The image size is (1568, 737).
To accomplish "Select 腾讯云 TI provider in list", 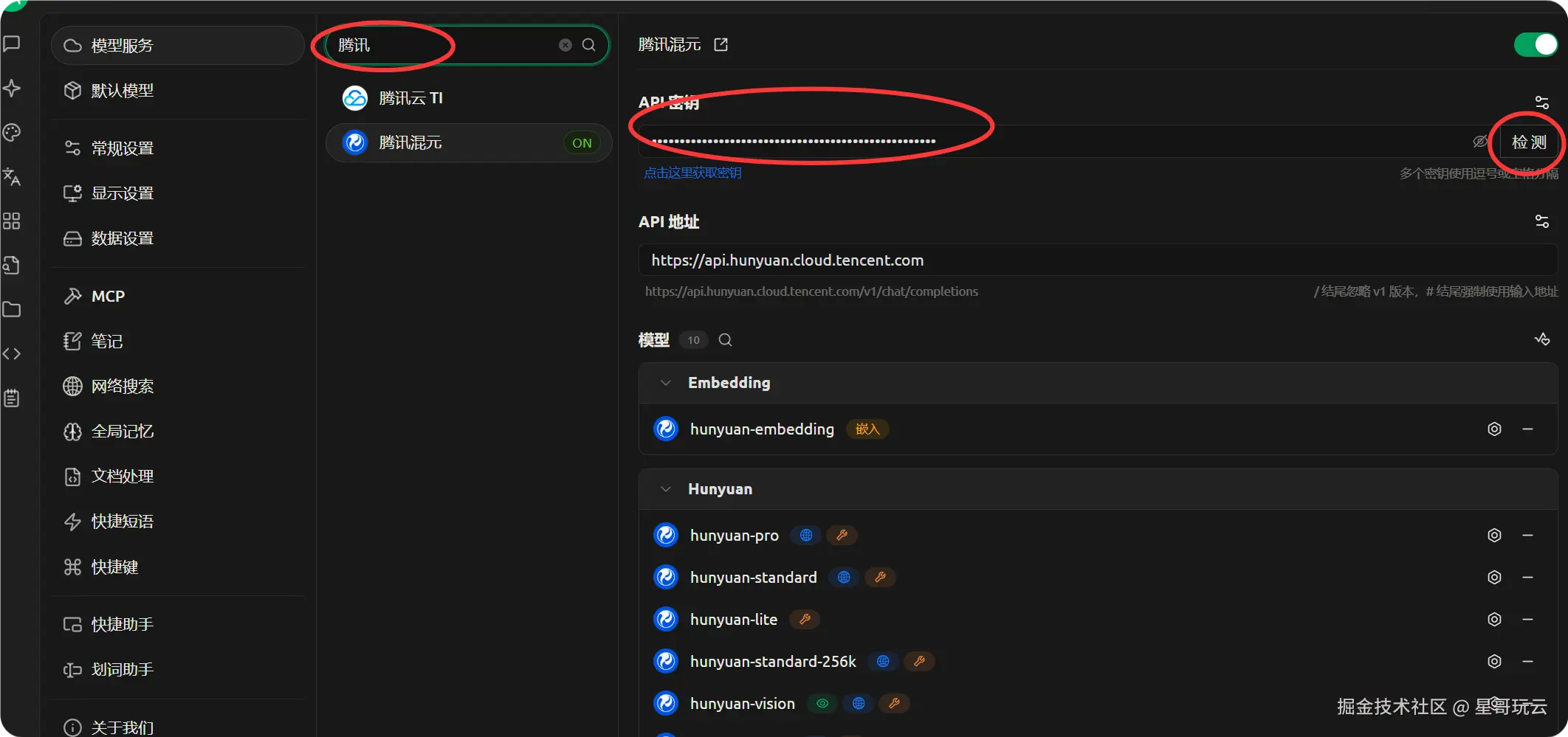I will pos(469,98).
